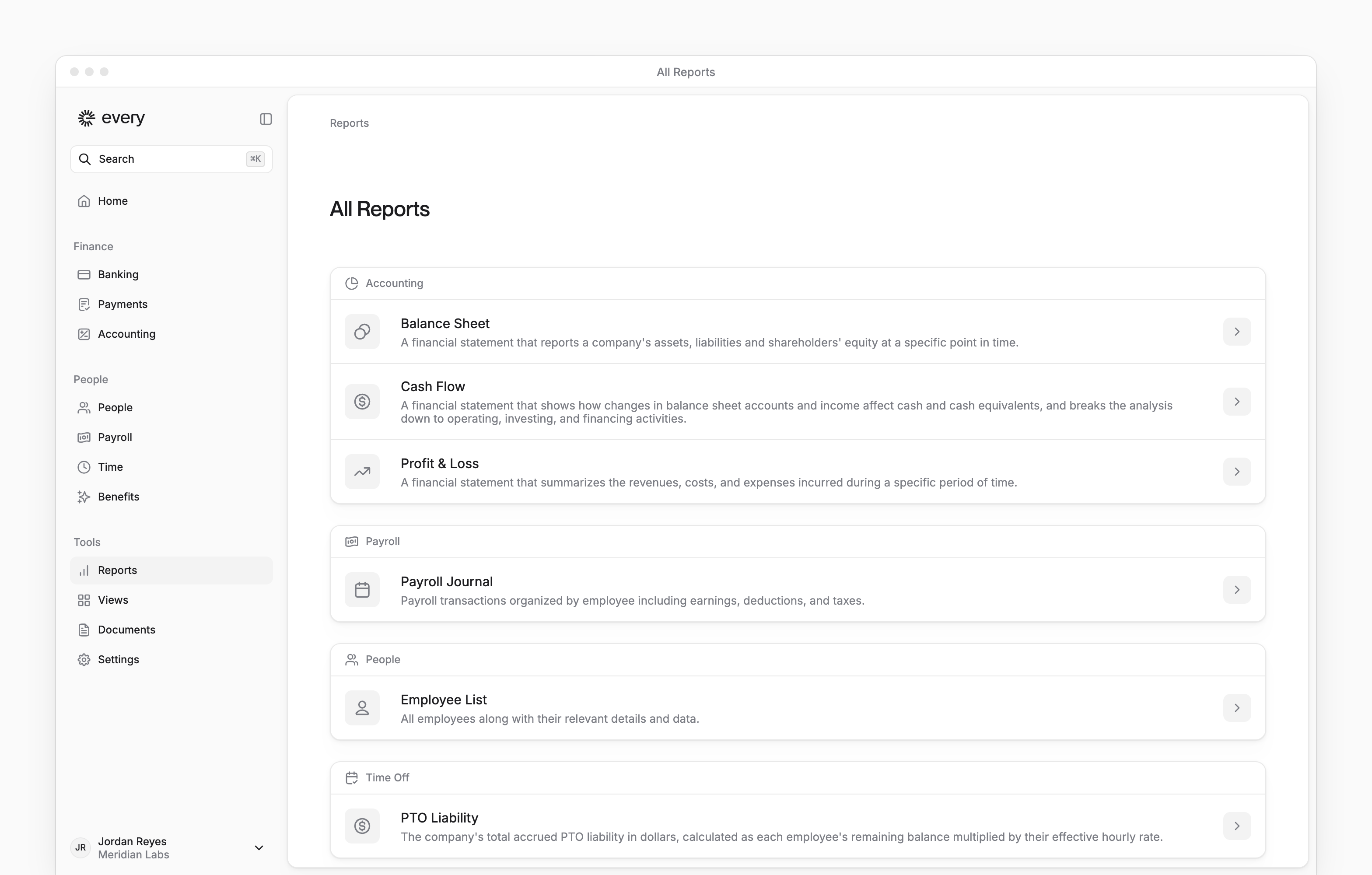Click the Settings gear icon in sidebar
The width and height of the screenshot is (1372, 875).
(x=84, y=660)
